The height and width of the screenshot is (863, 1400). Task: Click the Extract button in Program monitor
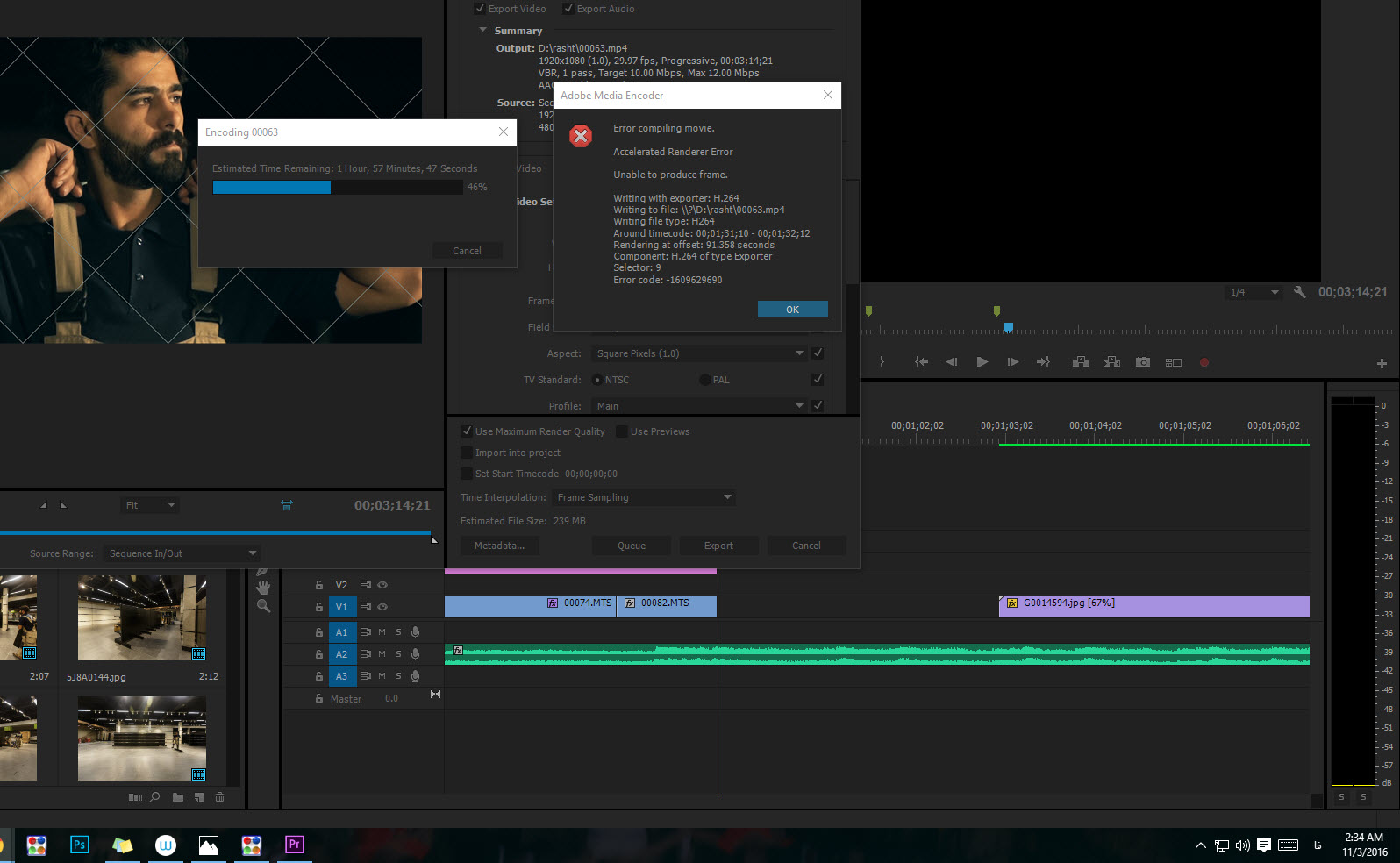pos(1111,362)
